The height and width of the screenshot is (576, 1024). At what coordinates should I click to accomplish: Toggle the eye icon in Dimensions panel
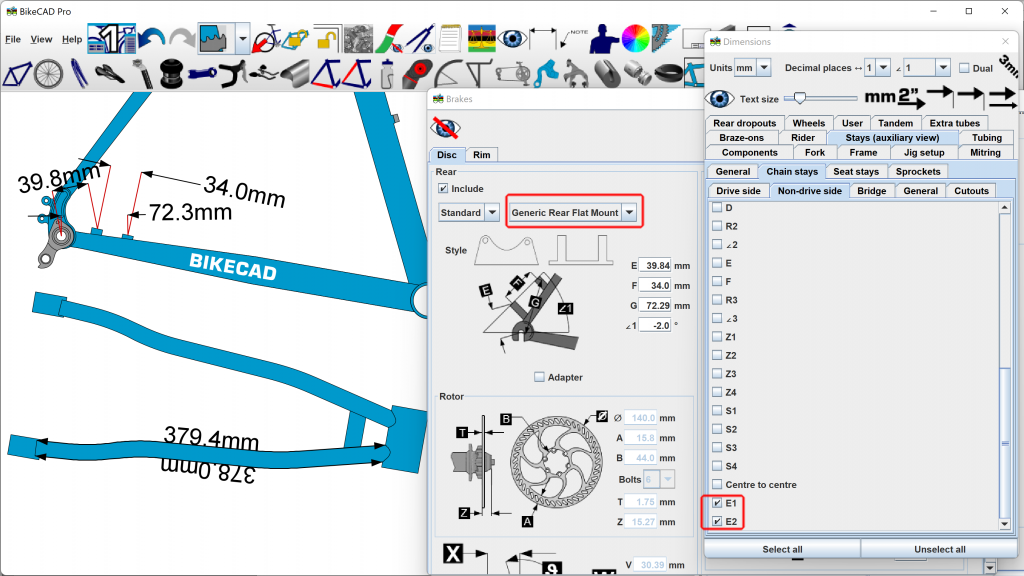click(x=720, y=99)
